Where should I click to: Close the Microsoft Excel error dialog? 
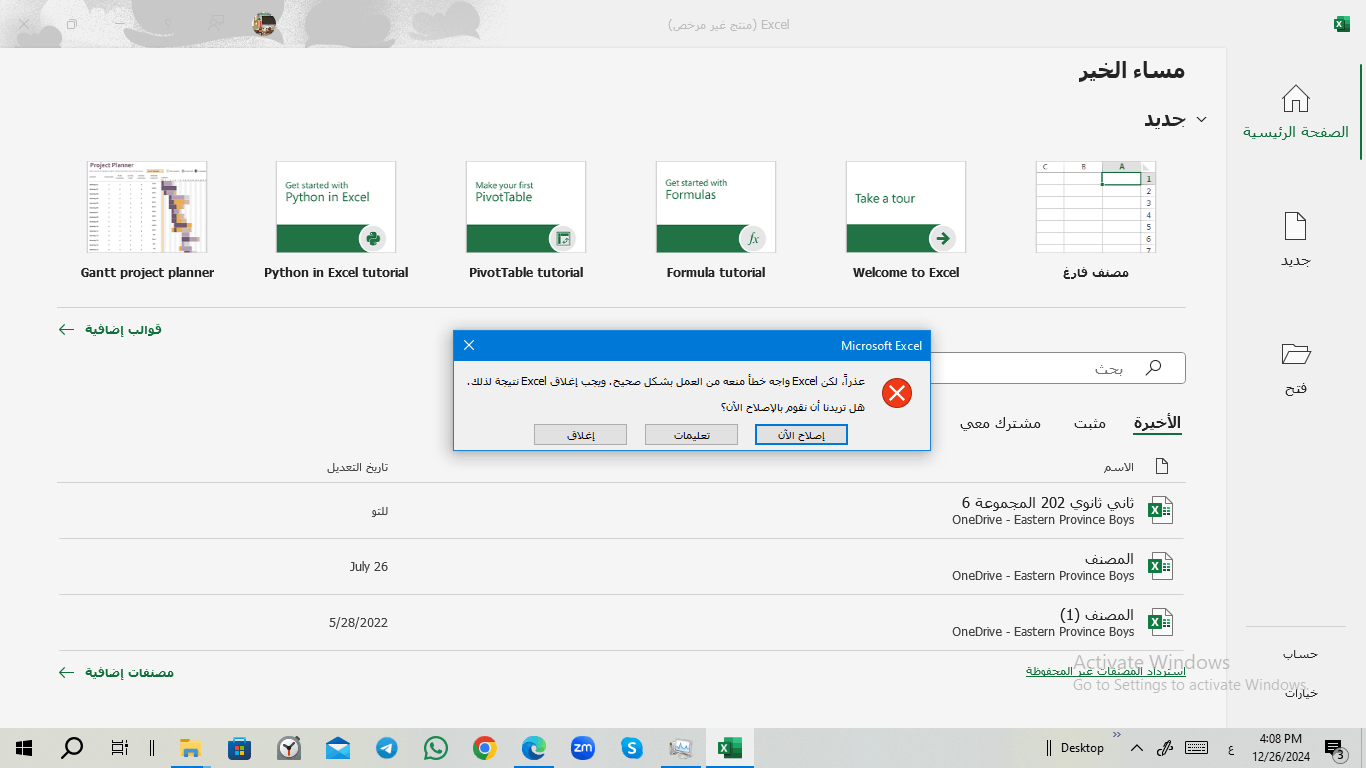click(469, 345)
